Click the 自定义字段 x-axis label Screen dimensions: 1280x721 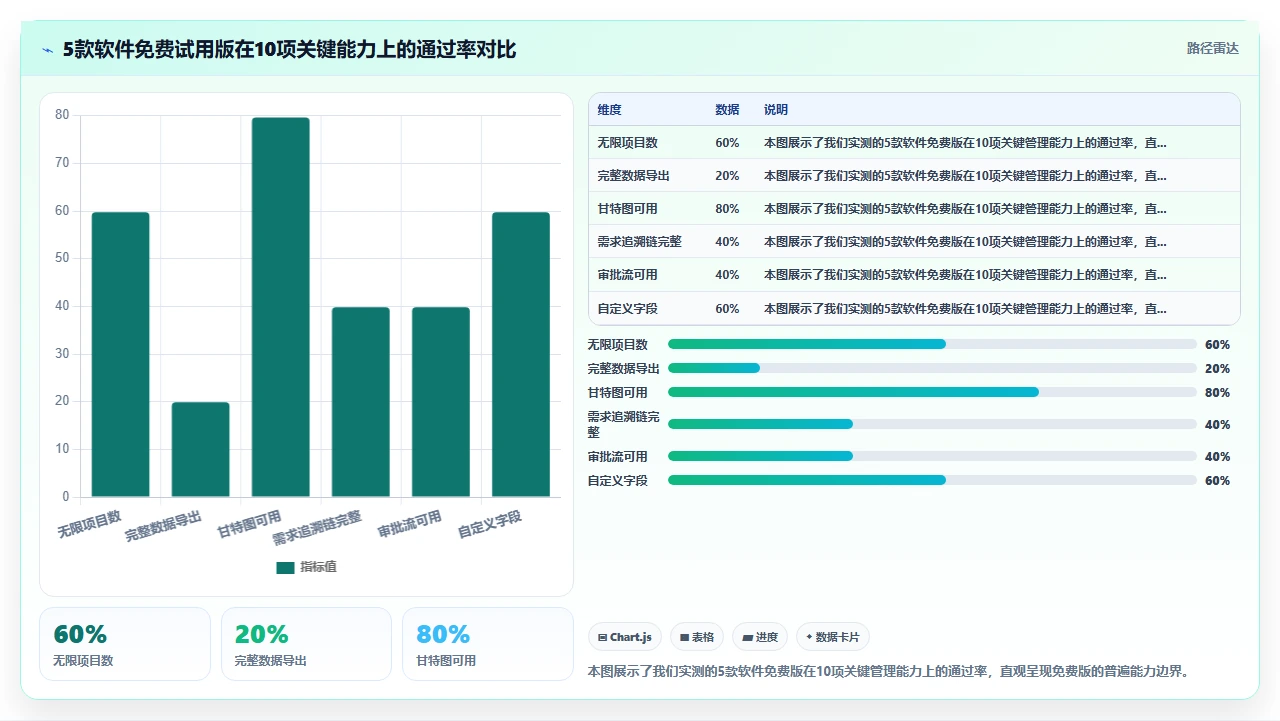click(x=489, y=524)
